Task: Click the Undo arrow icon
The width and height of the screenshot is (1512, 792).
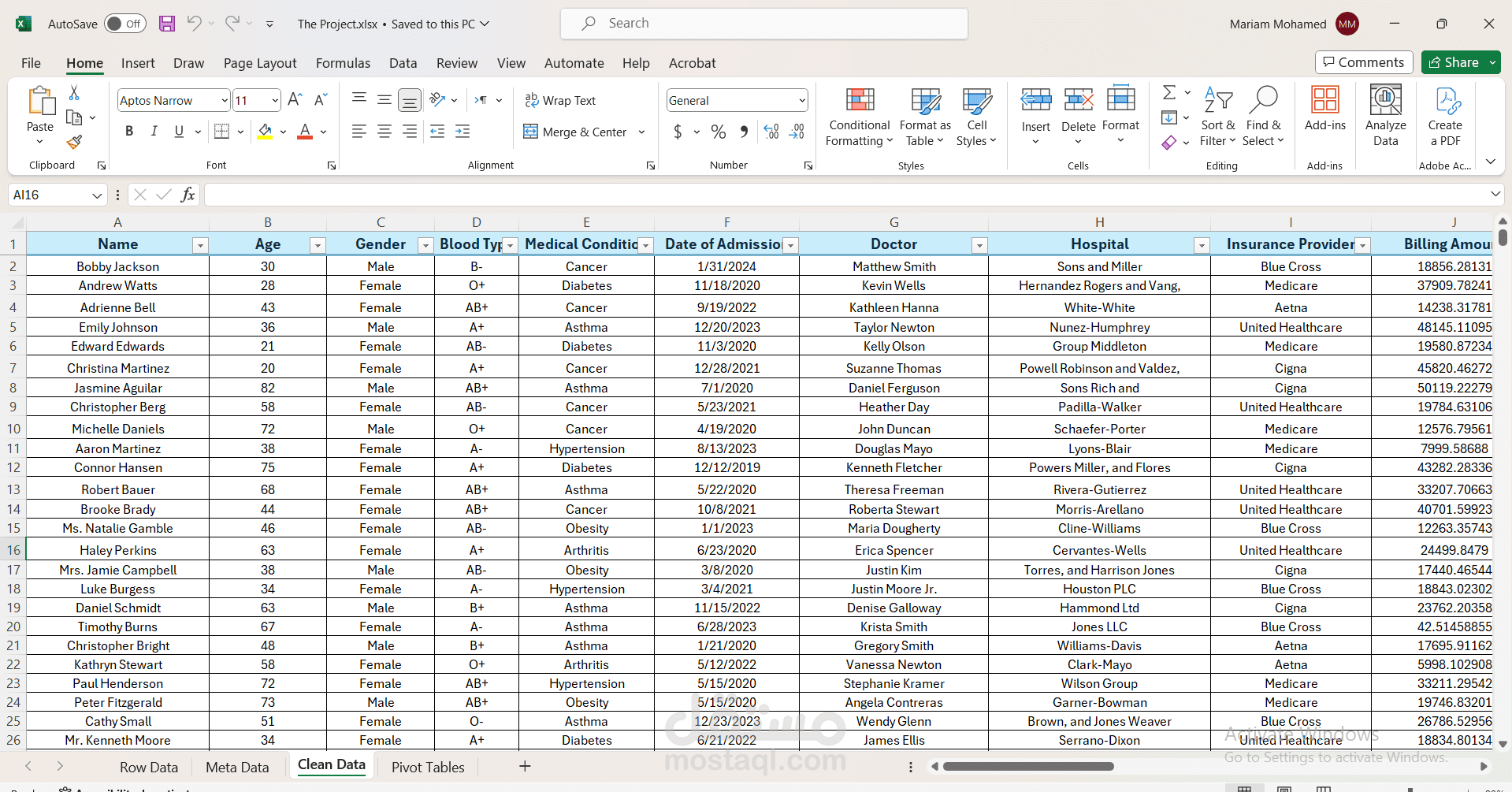Action: (x=194, y=24)
